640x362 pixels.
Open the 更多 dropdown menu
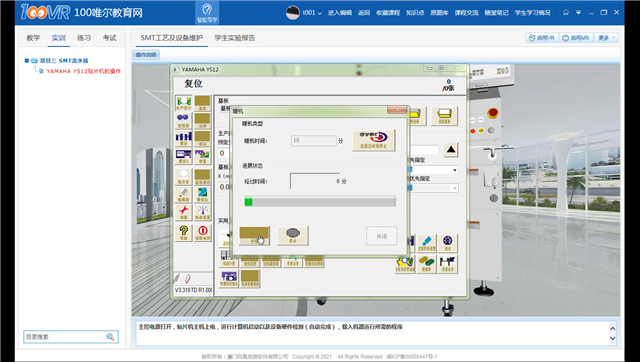[606, 38]
